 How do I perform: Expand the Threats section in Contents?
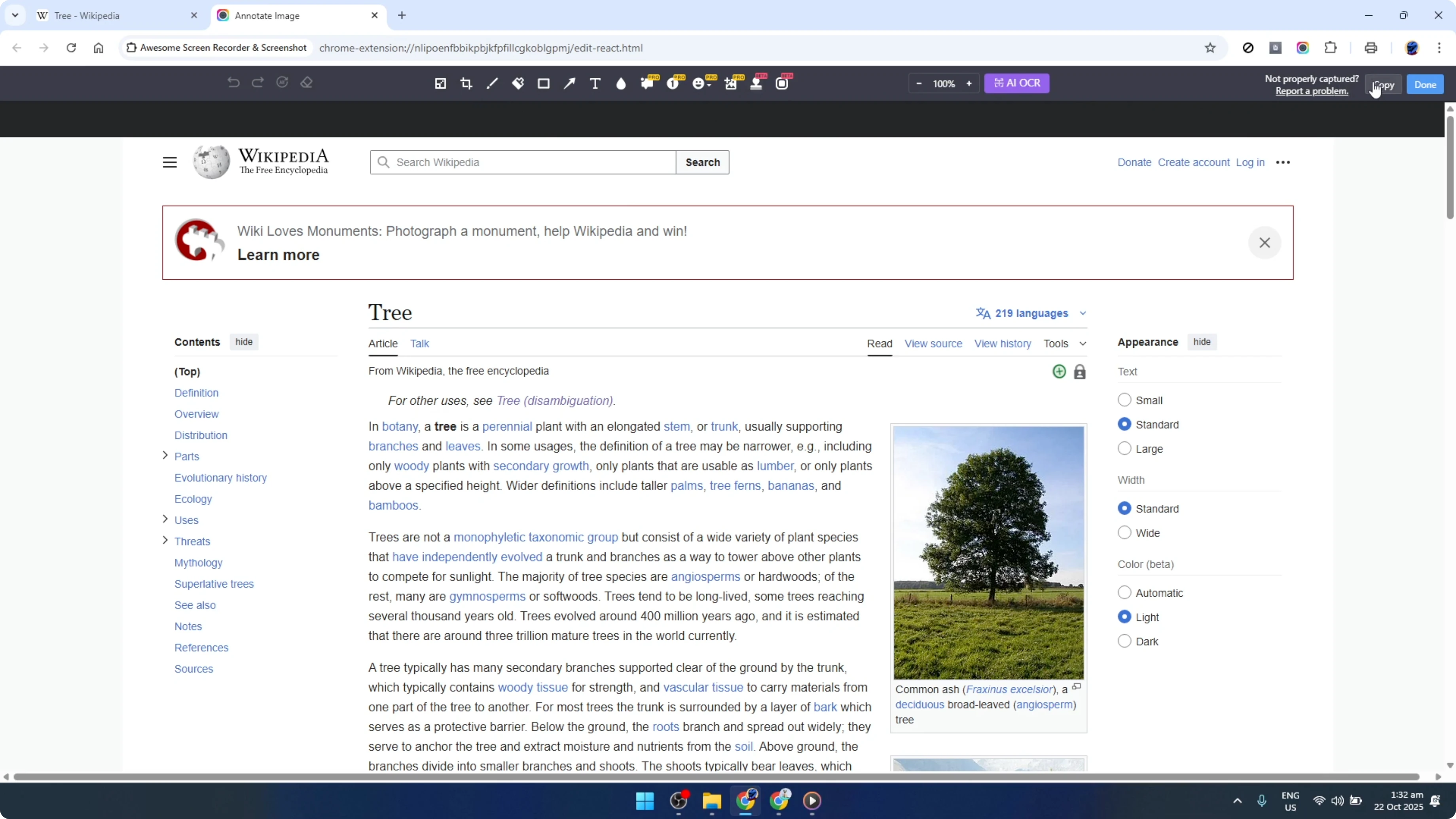[165, 541]
